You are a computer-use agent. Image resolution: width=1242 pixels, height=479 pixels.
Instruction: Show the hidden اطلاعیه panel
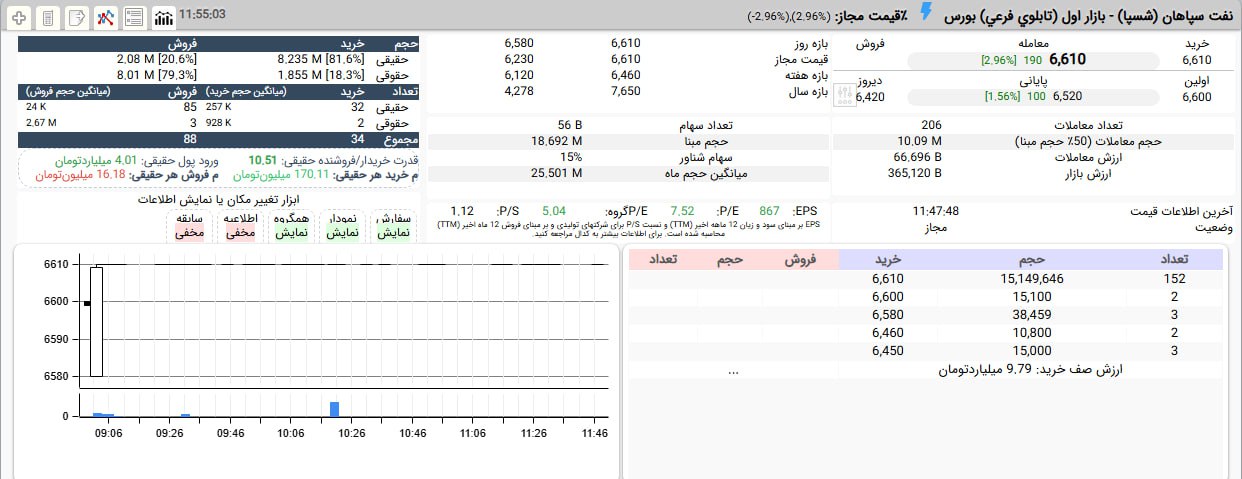point(240,225)
